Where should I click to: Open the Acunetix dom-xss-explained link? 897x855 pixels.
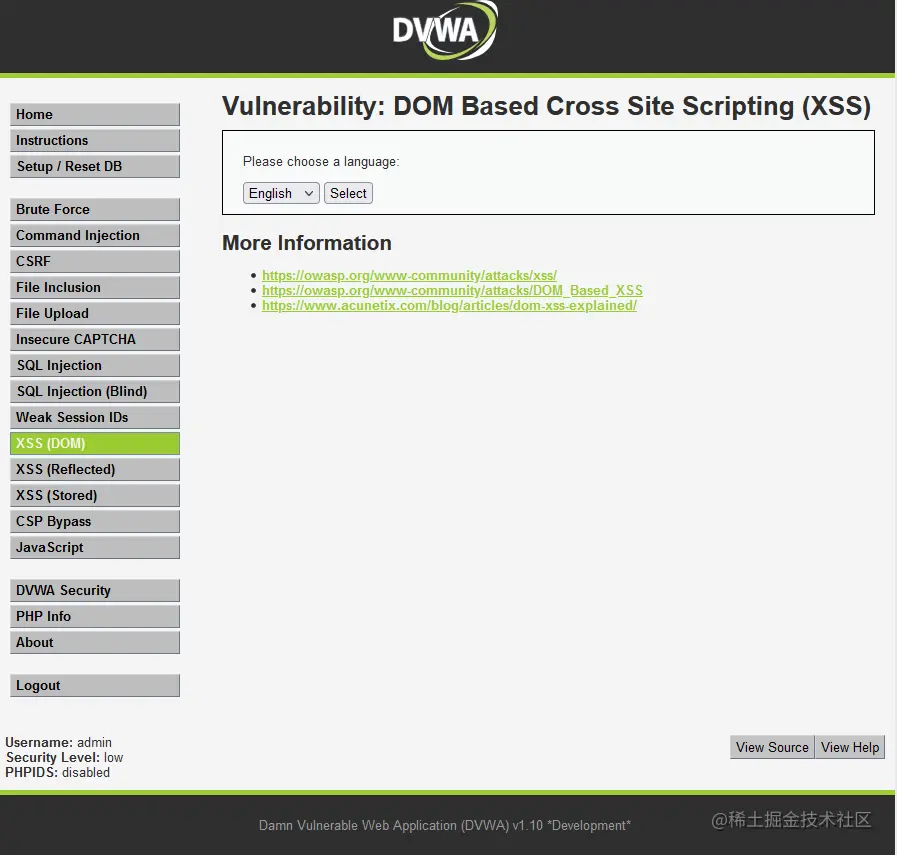tap(449, 305)
